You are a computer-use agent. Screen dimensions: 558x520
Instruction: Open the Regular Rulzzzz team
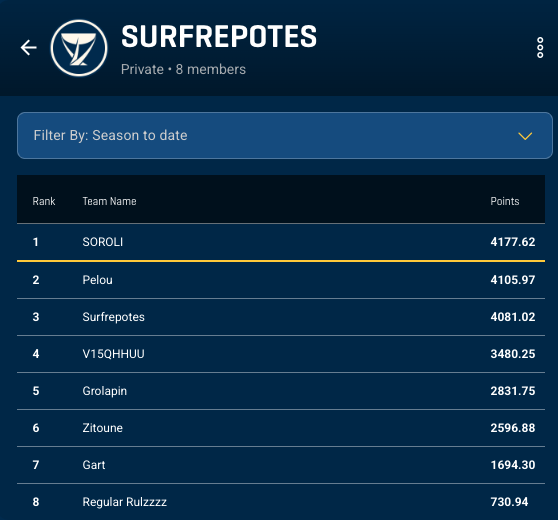[281, 502]
